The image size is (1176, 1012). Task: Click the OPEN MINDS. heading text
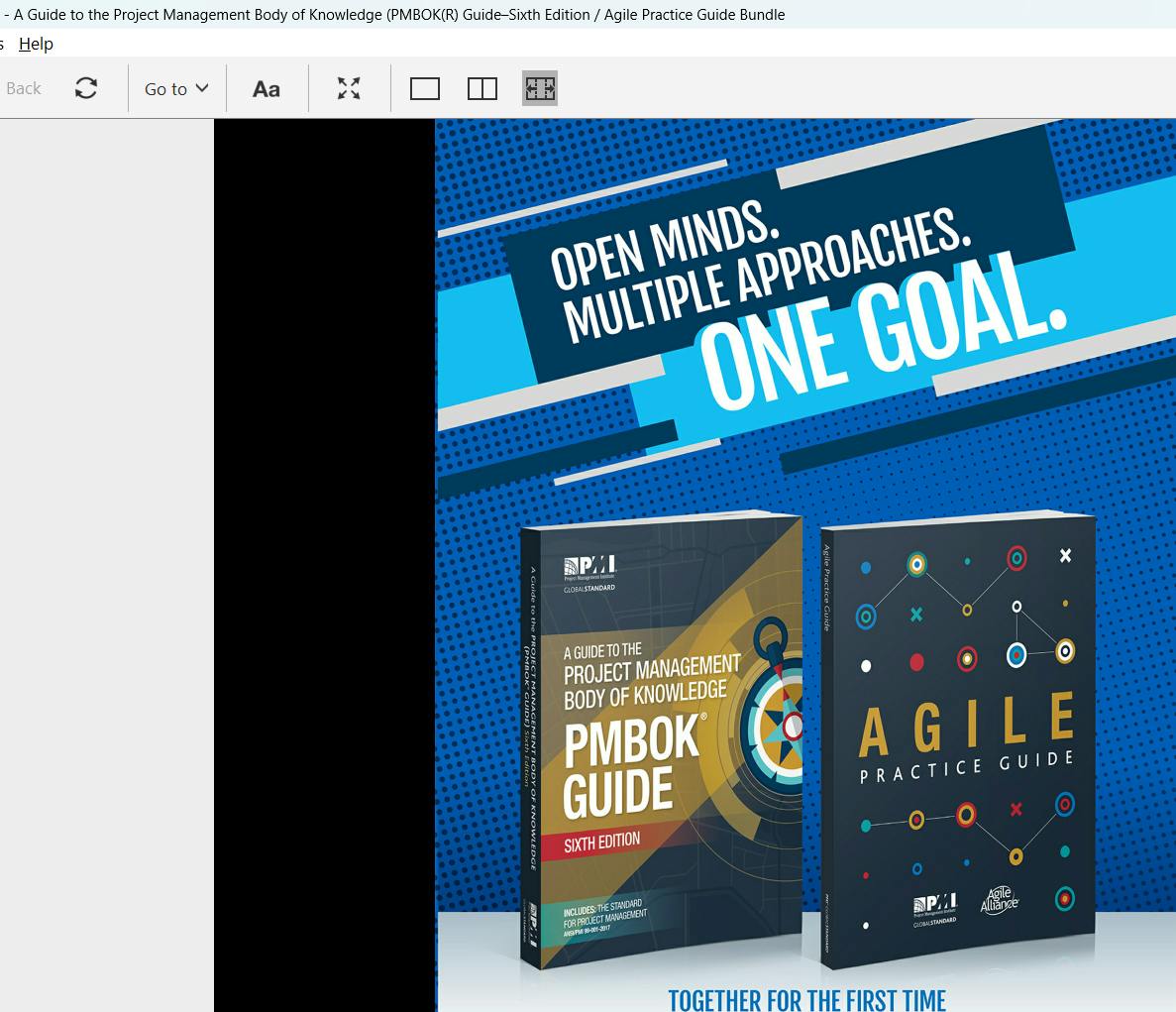tap(664, 245)
